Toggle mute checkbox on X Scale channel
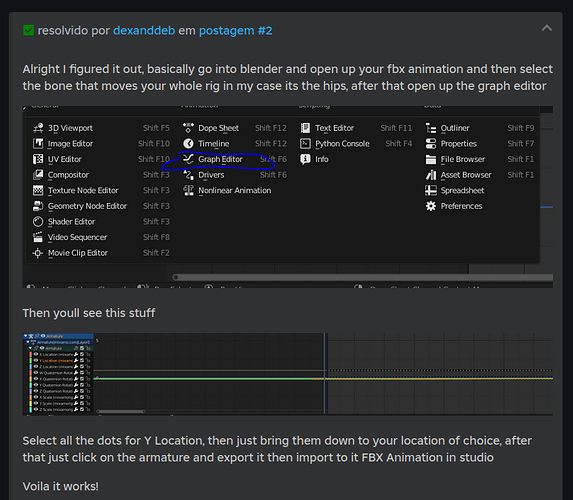Viewport: 573px width, 500px height. pos(82,397)
